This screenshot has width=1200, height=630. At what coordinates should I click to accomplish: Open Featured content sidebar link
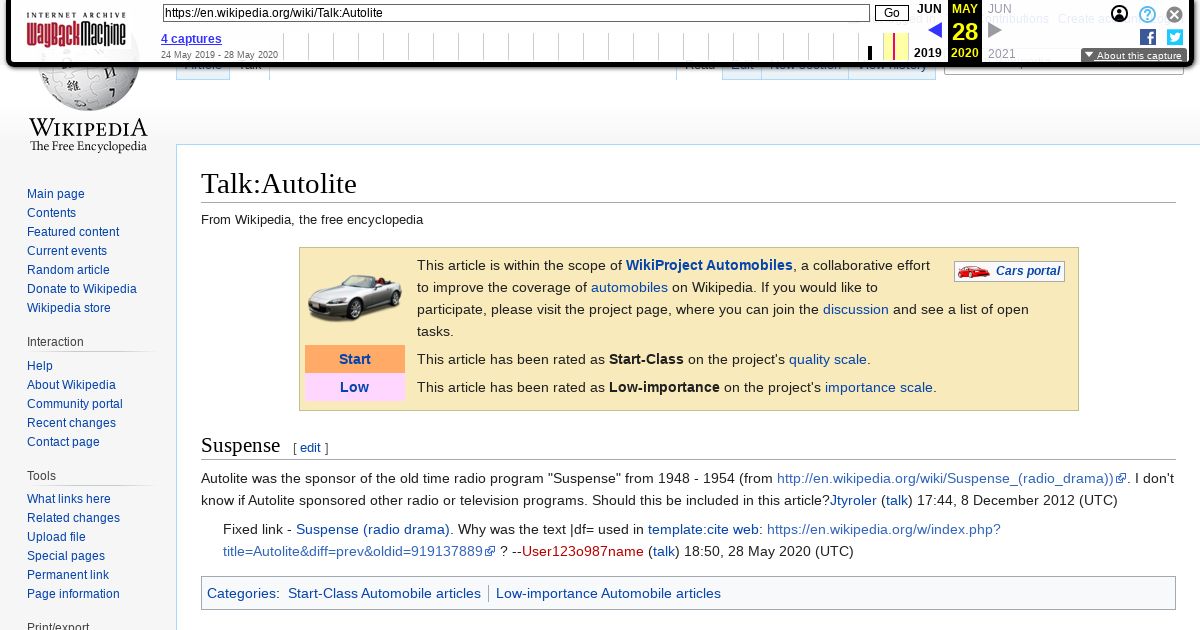pos(73,232)
